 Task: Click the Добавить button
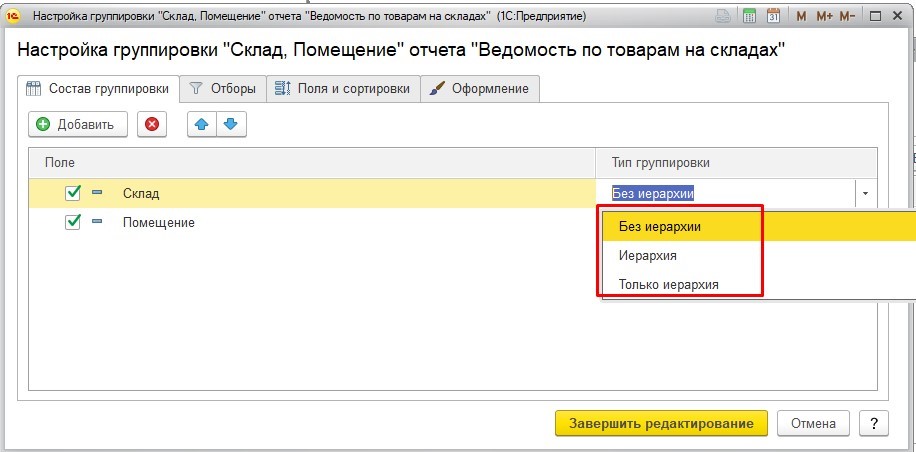(78, 124)
